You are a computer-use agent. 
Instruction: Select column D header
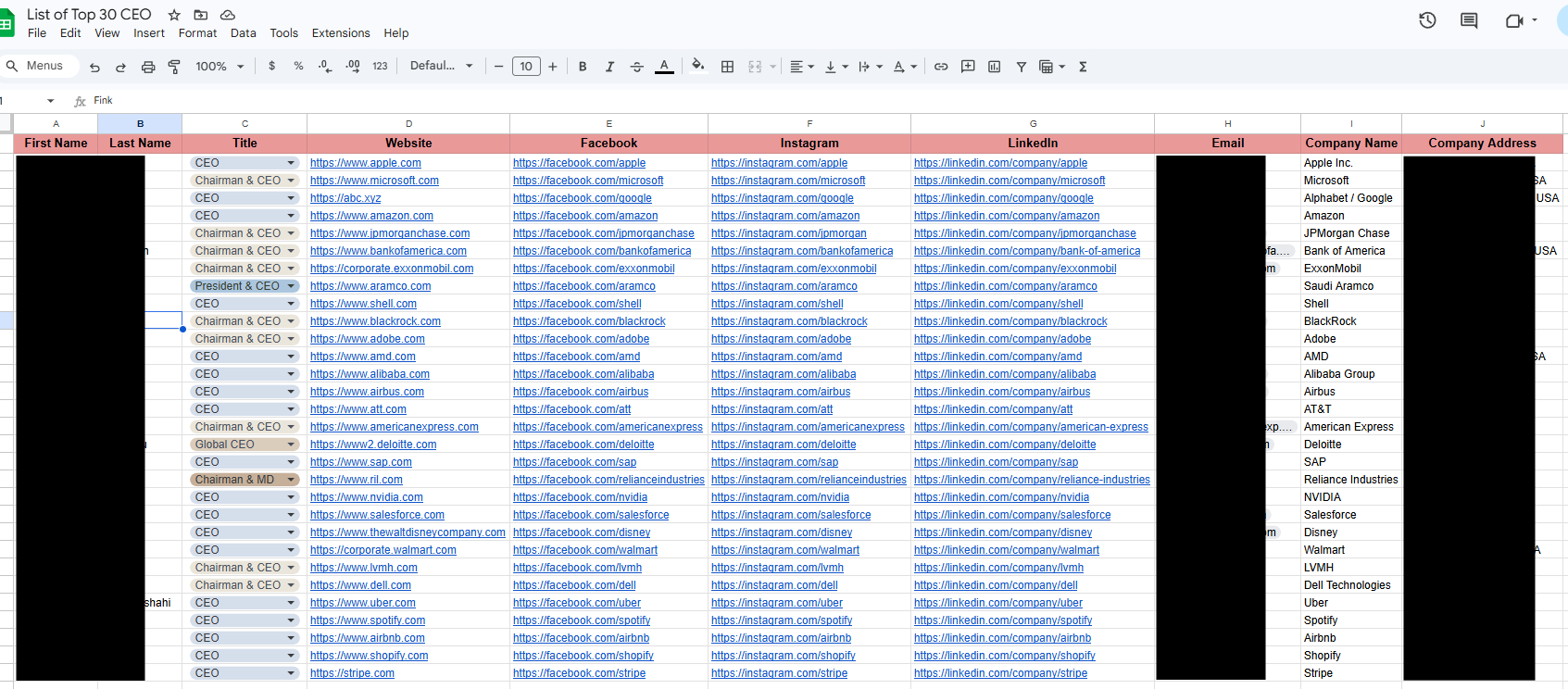[x=408, y=123]
